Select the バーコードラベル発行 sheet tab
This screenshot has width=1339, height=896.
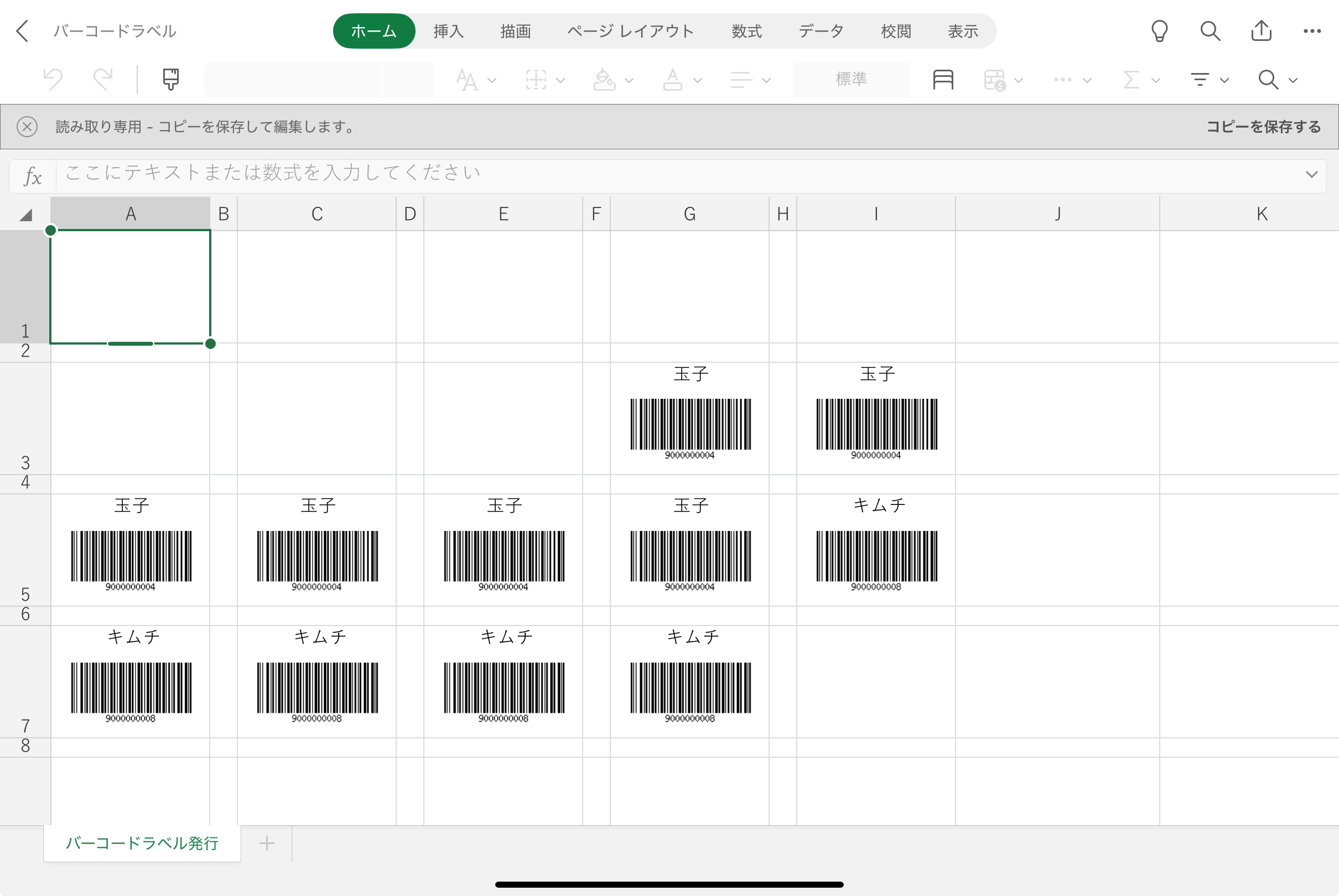(142, 843)
